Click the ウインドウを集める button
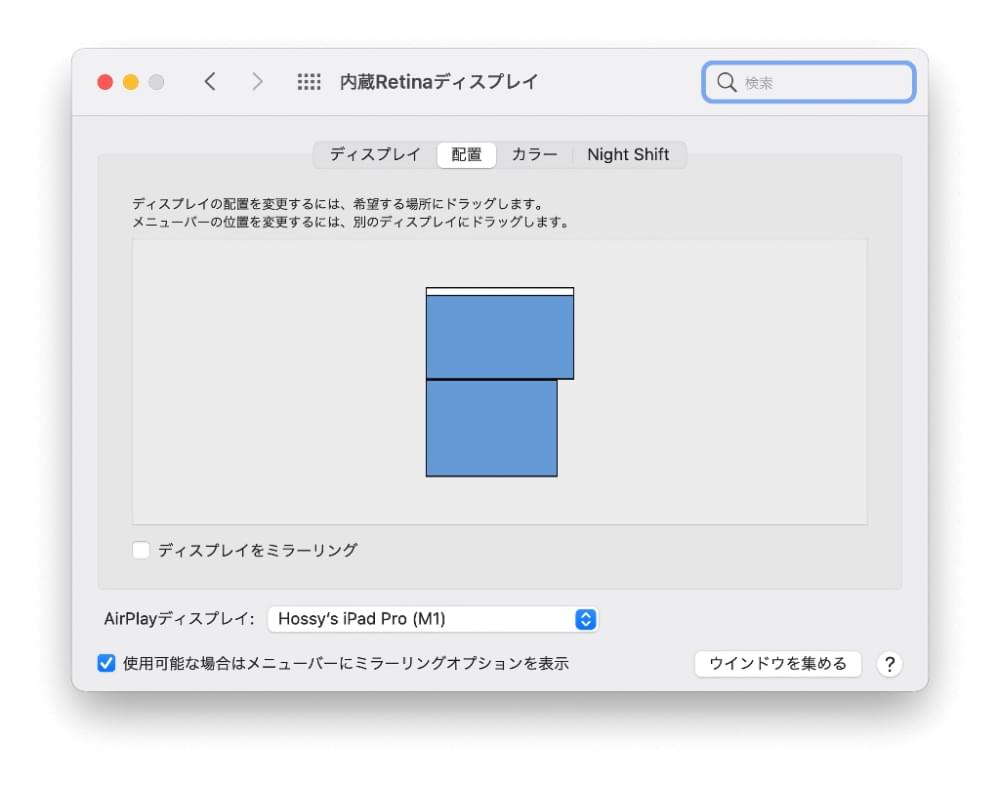The height and width of the screenshot is (786, 1000). [x=777, y=664]
